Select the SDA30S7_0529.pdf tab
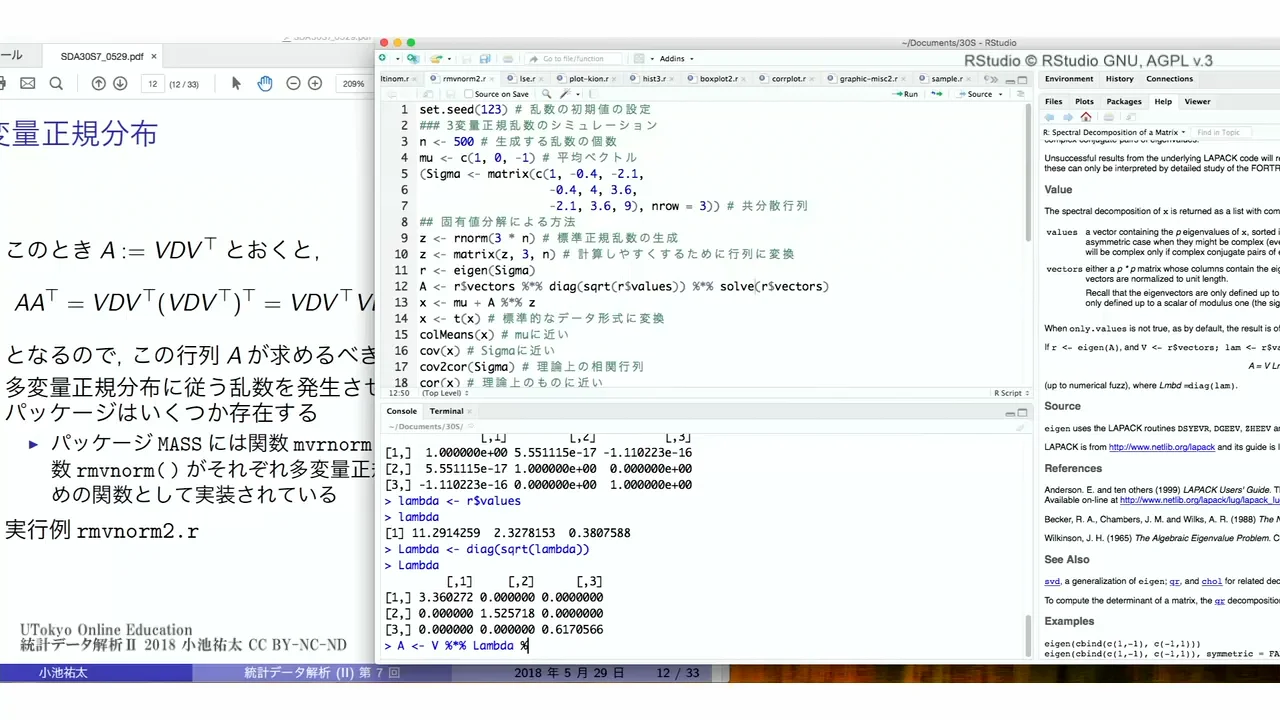The width and height of the screenshot is (1280, 720). pyautogui.click(x=101, y=57)
